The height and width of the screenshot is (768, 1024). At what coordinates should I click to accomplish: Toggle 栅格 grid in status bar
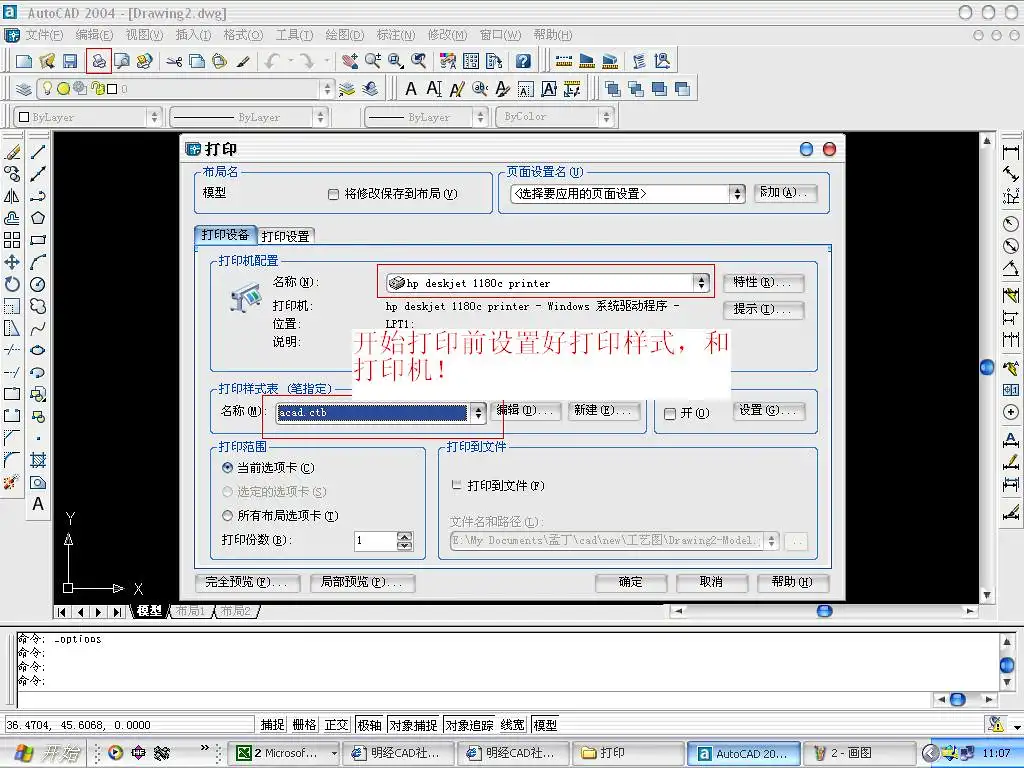pos(304,725)
